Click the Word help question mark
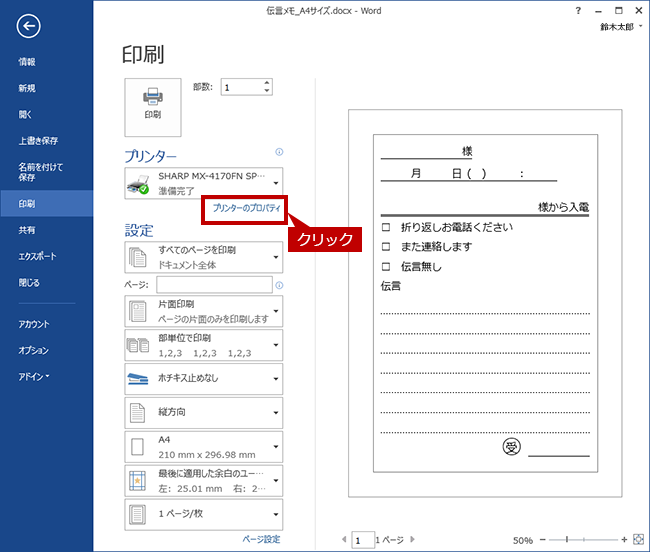The image size is (650, 552). (x=578, y=11)
